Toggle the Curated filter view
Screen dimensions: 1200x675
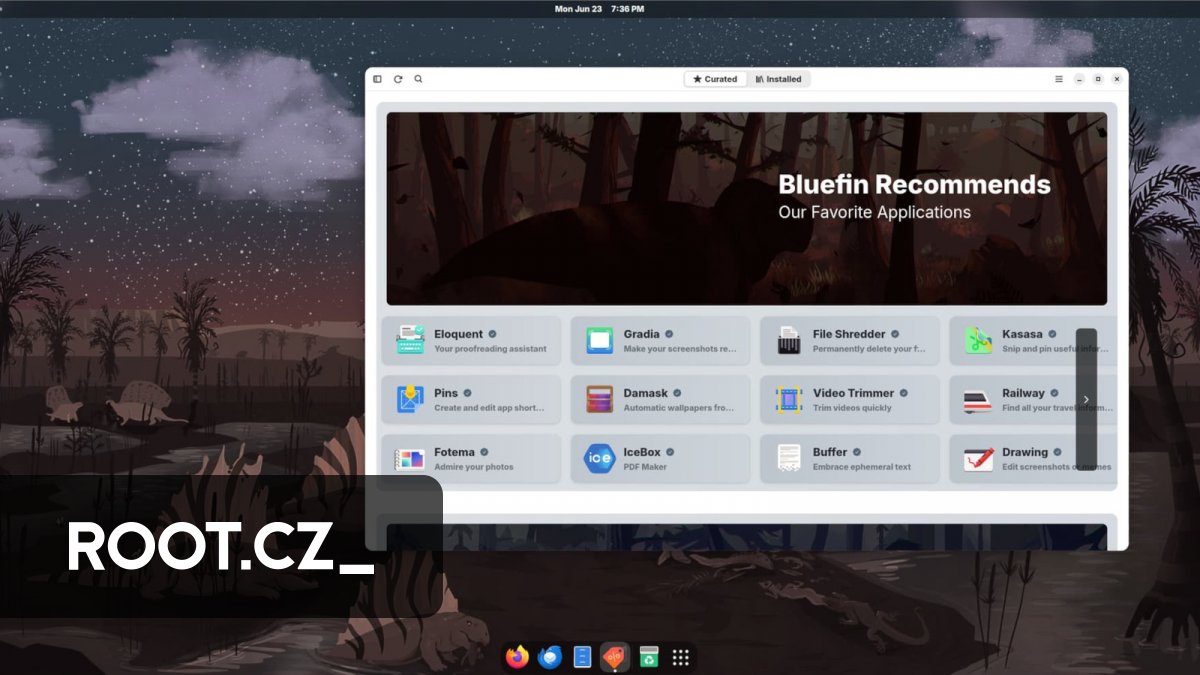(x=715, y=78)
